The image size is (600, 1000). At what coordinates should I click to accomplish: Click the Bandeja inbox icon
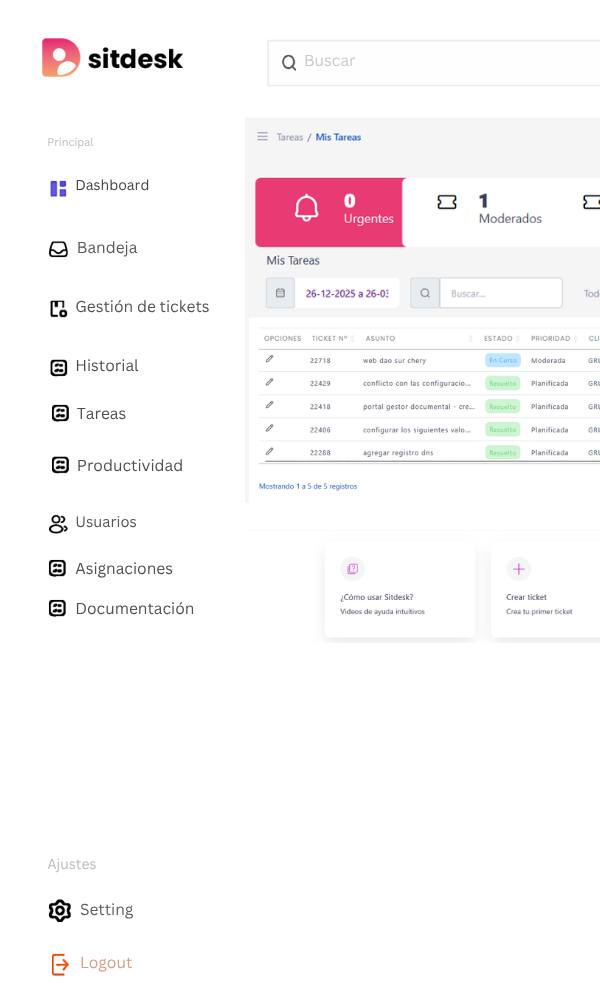59,249
